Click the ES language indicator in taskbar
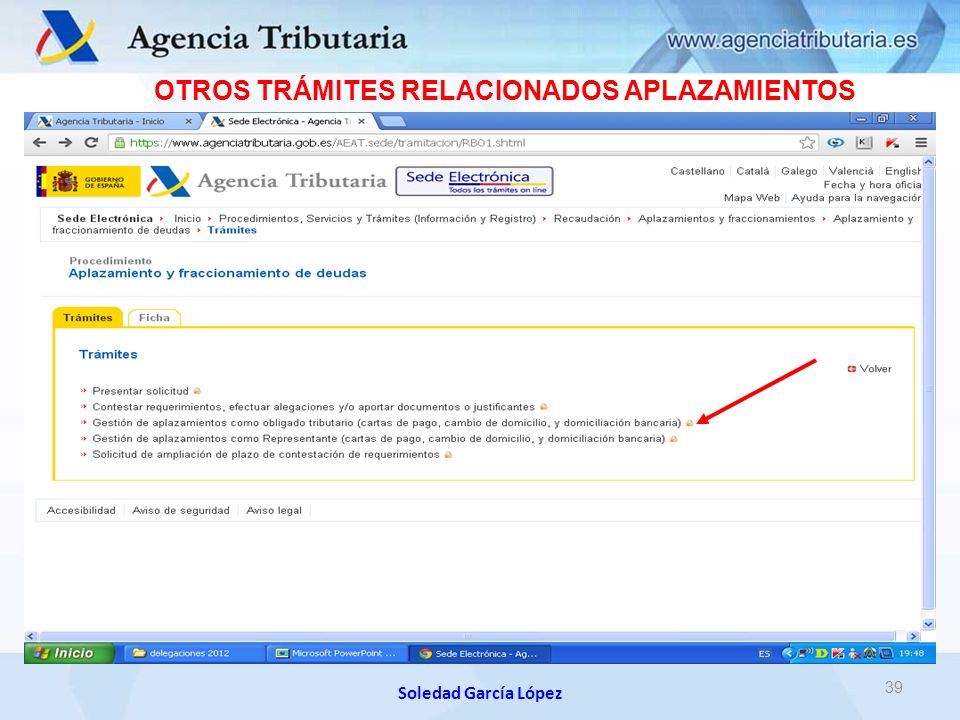Screen dimensions: 960x720 pos(764,654)
